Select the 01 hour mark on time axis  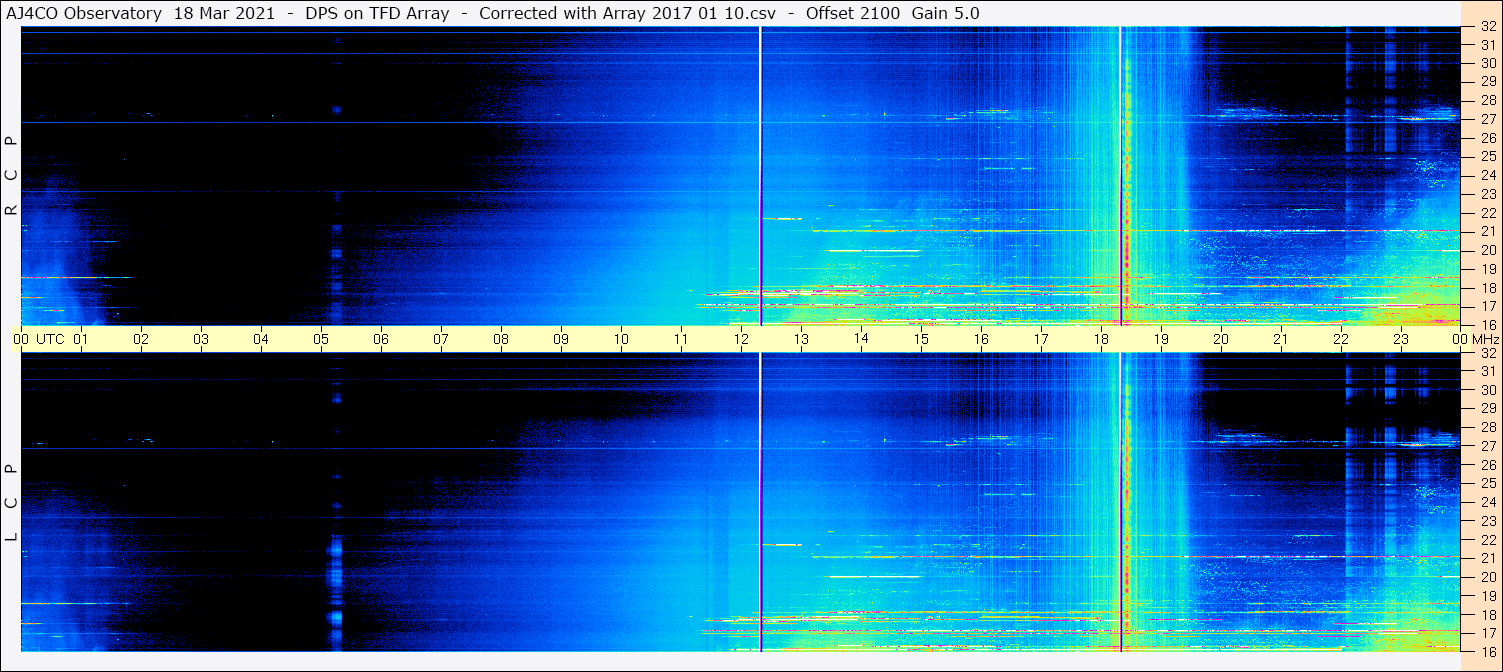click(x=81, y=339)
